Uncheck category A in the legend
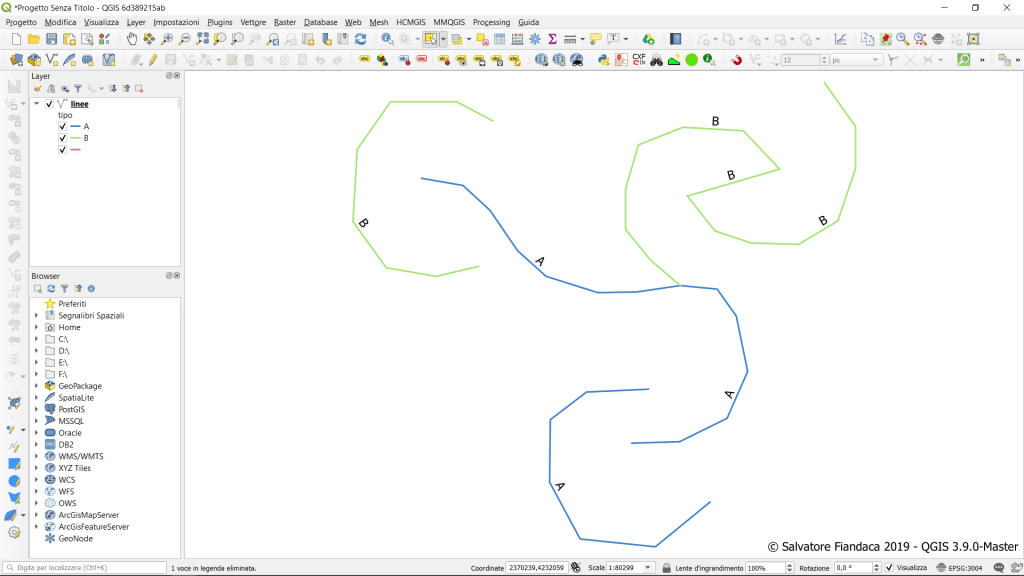The image size is (1024, 576). coord(62,127)
